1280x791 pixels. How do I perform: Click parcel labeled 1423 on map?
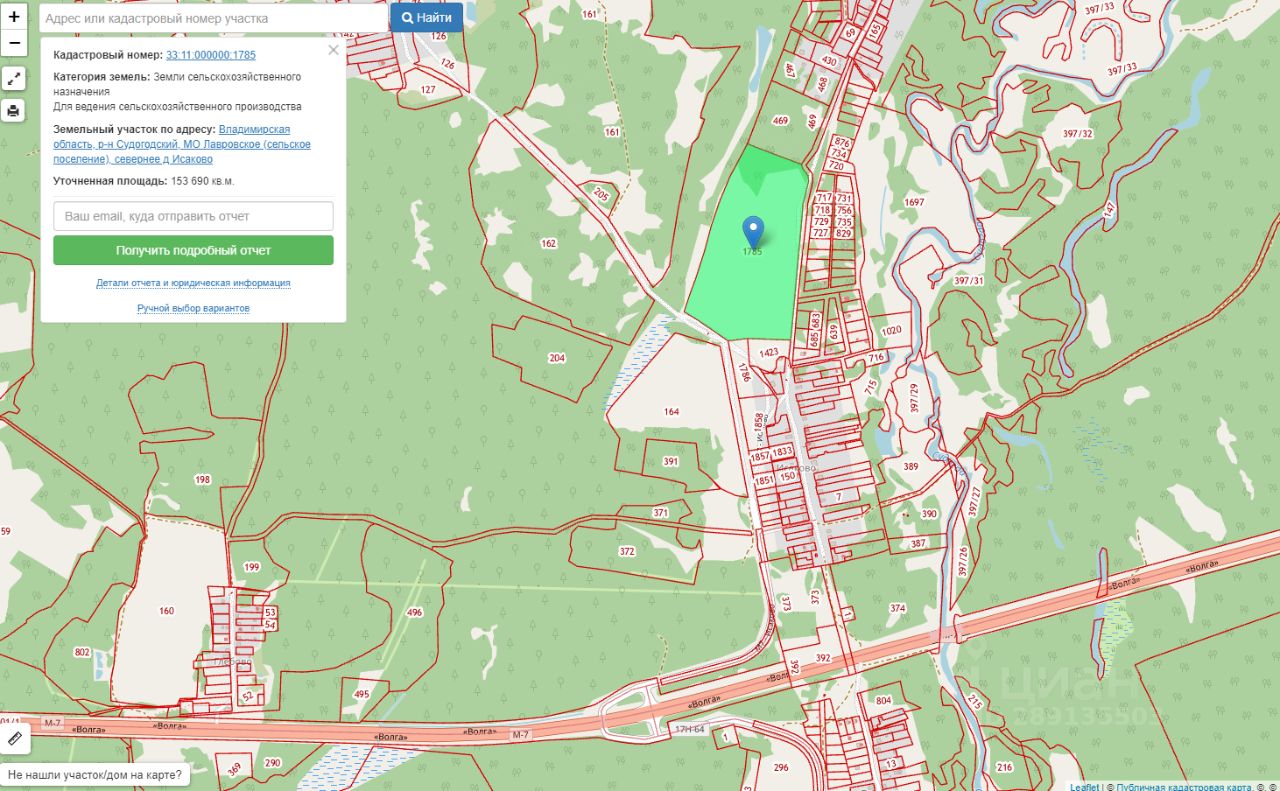click(769, 352)
